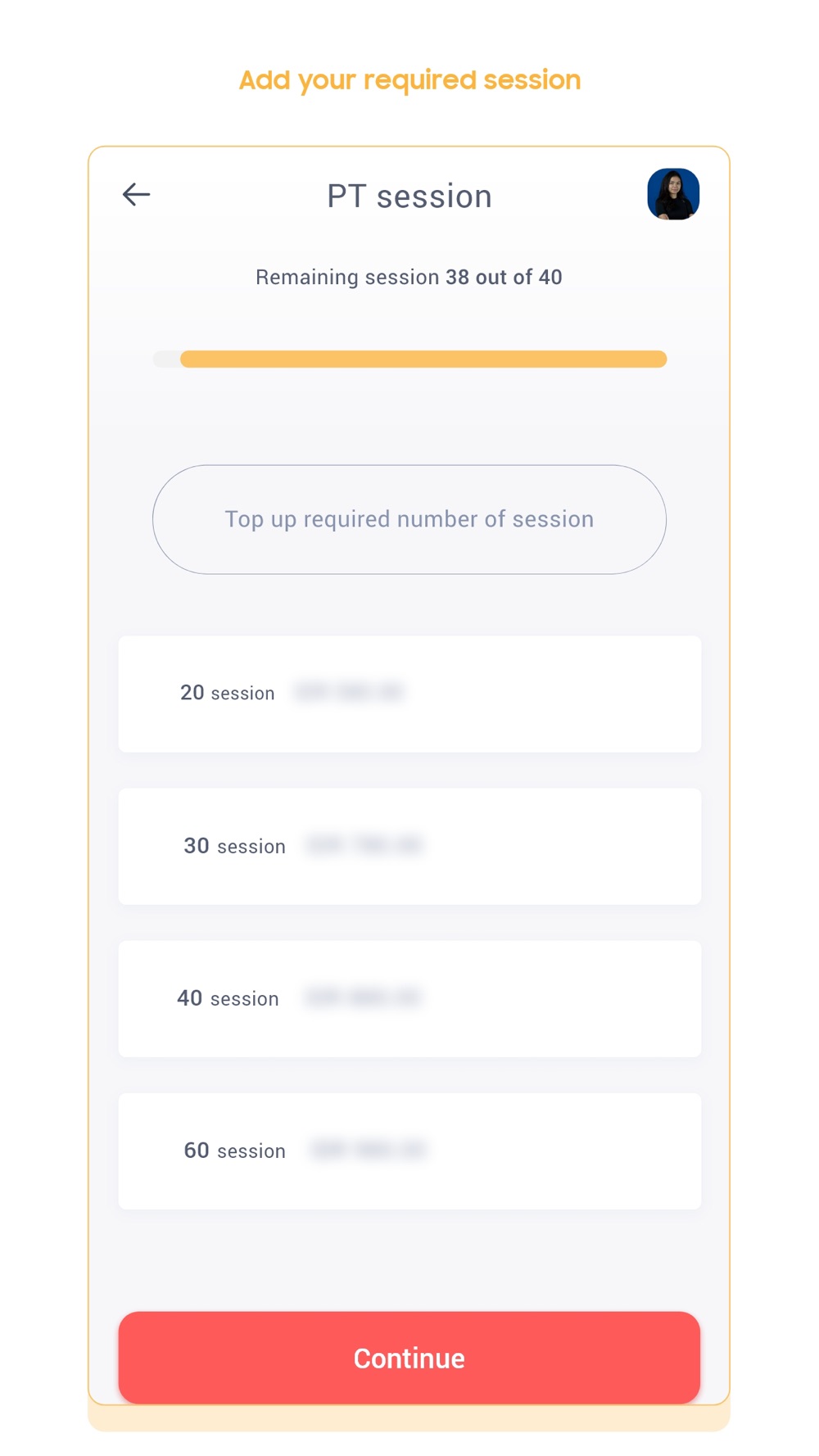Click blurred price beside 30 session
819x1456 pixels.
click(364, 844)
